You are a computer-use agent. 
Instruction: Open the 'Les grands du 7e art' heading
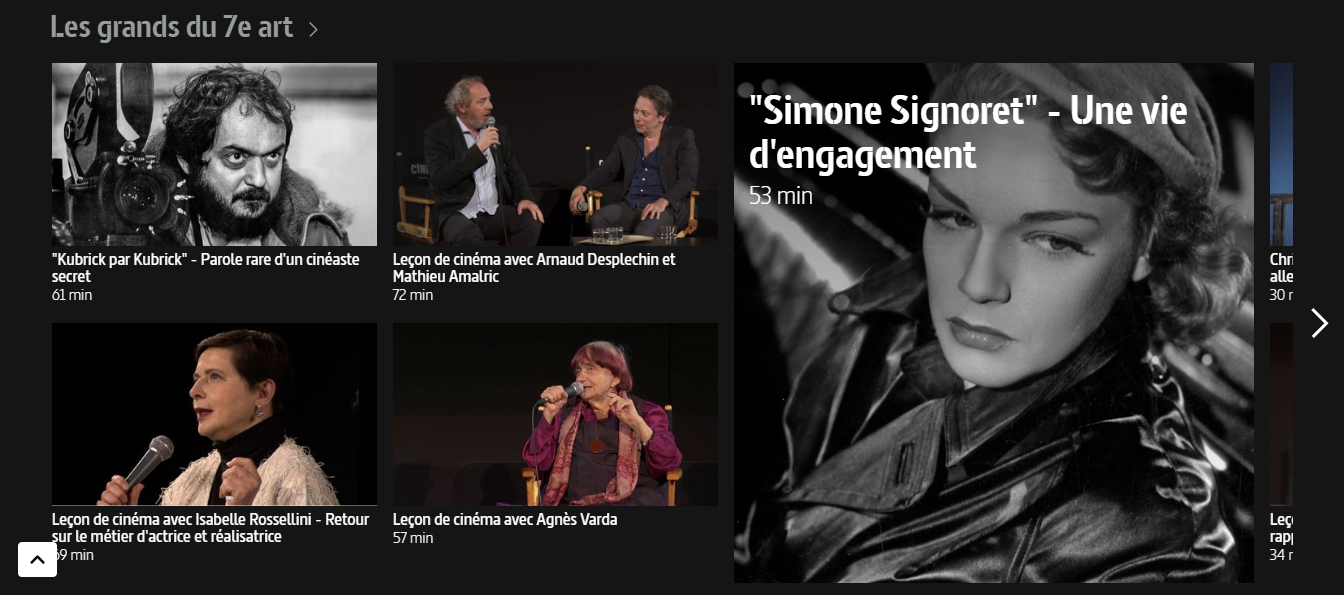click(171, 27)
